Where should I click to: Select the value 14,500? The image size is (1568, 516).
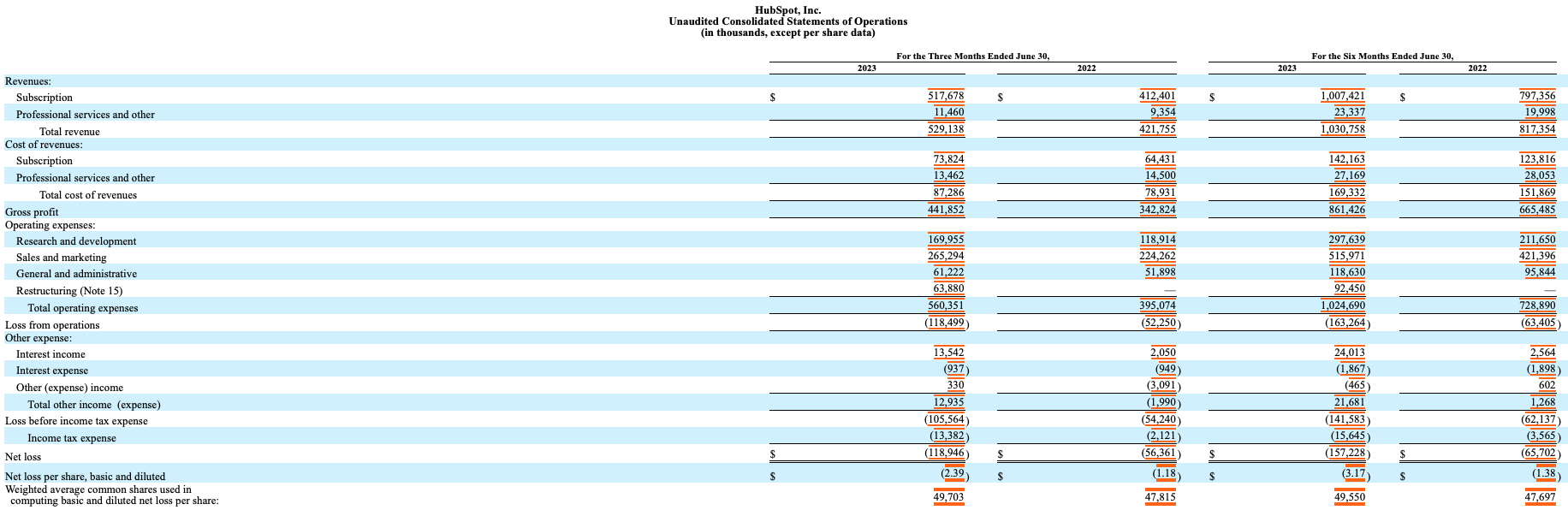[1161, 175]
